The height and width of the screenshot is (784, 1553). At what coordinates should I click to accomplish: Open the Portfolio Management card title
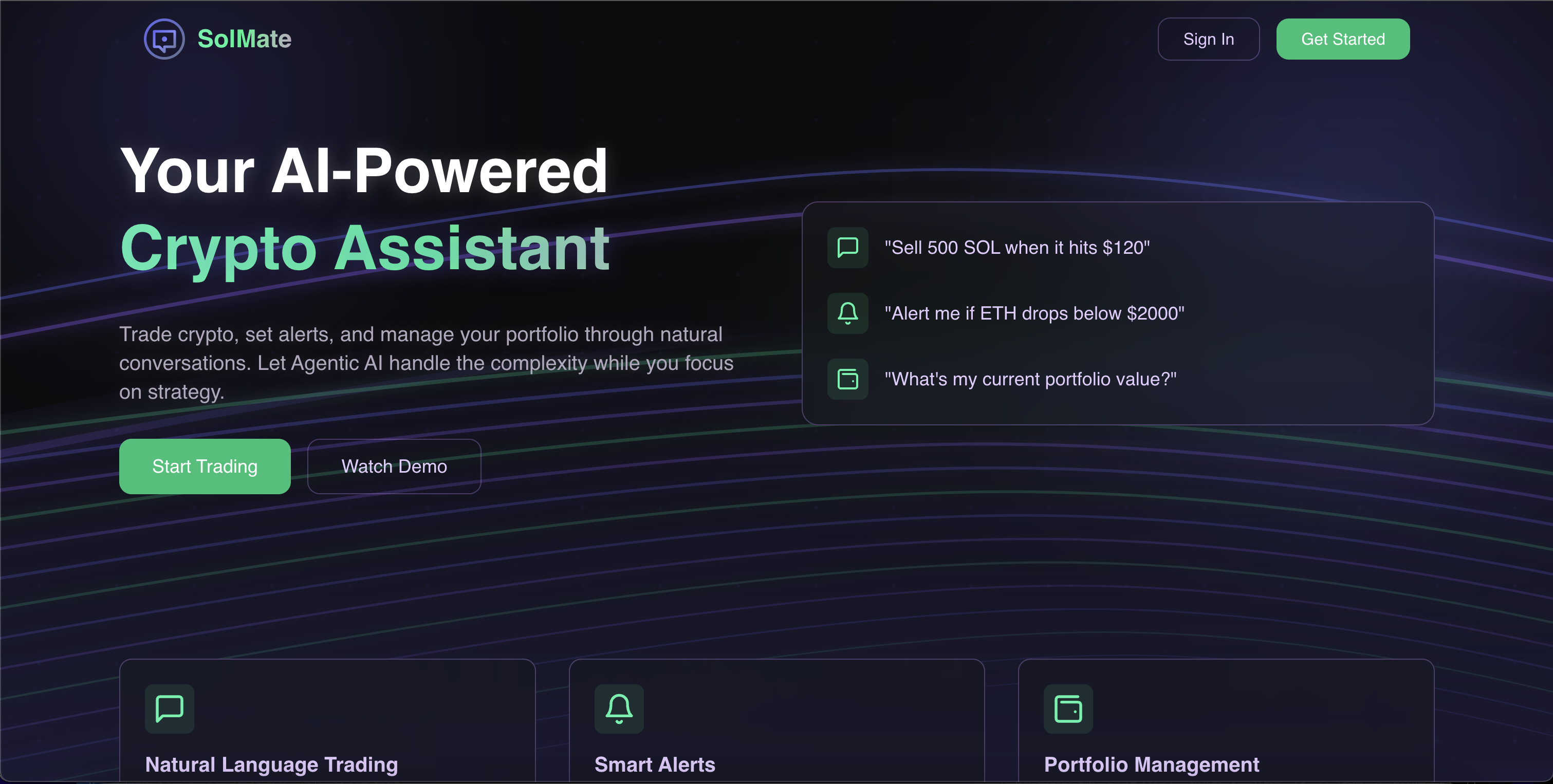click(1151, 764)
